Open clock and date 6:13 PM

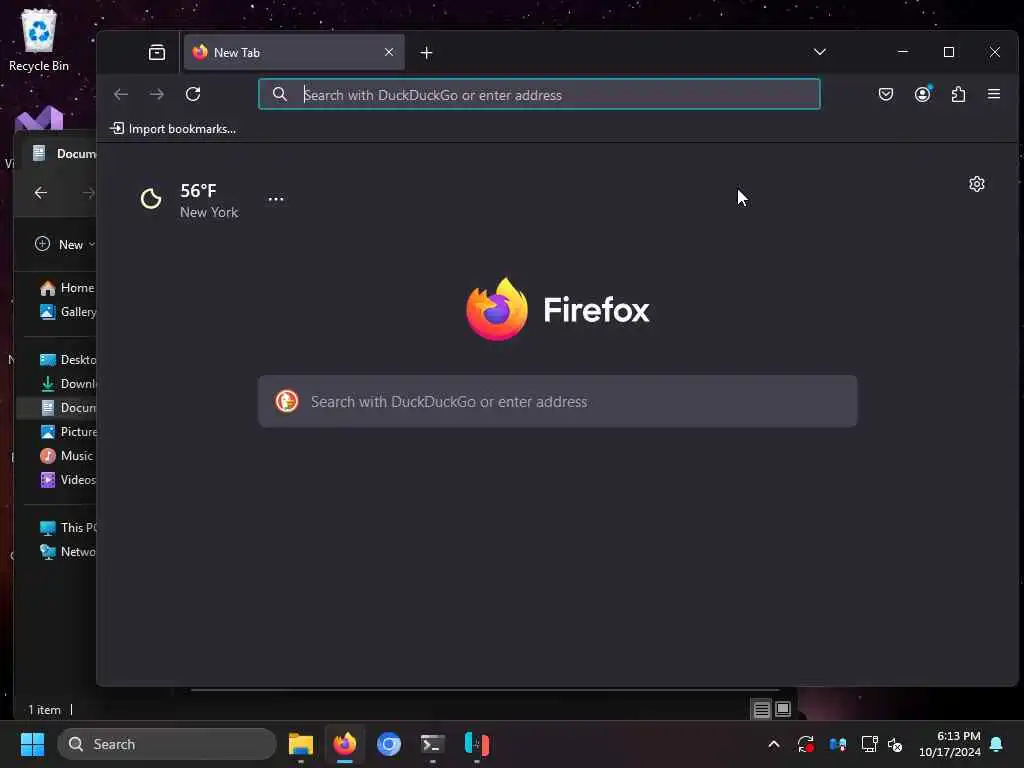coord(950,744)
